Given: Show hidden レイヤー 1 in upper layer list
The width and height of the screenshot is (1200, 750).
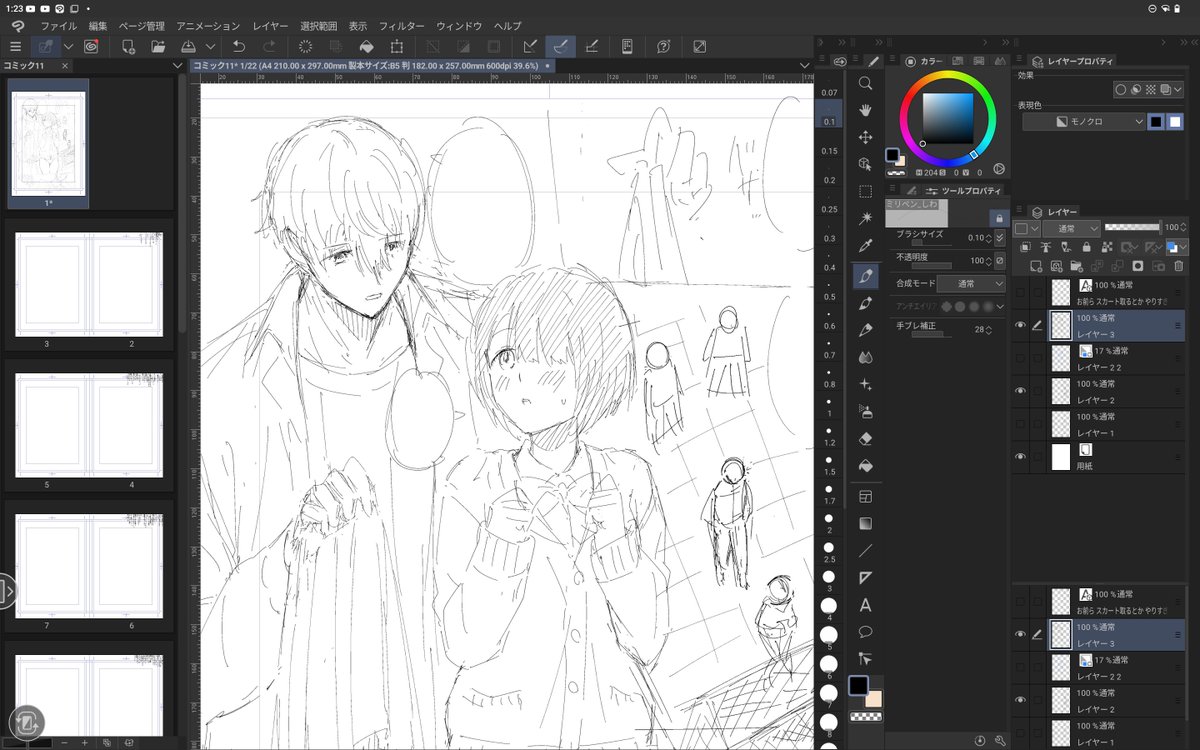Looking at the screenshot, I should 1020,424.
